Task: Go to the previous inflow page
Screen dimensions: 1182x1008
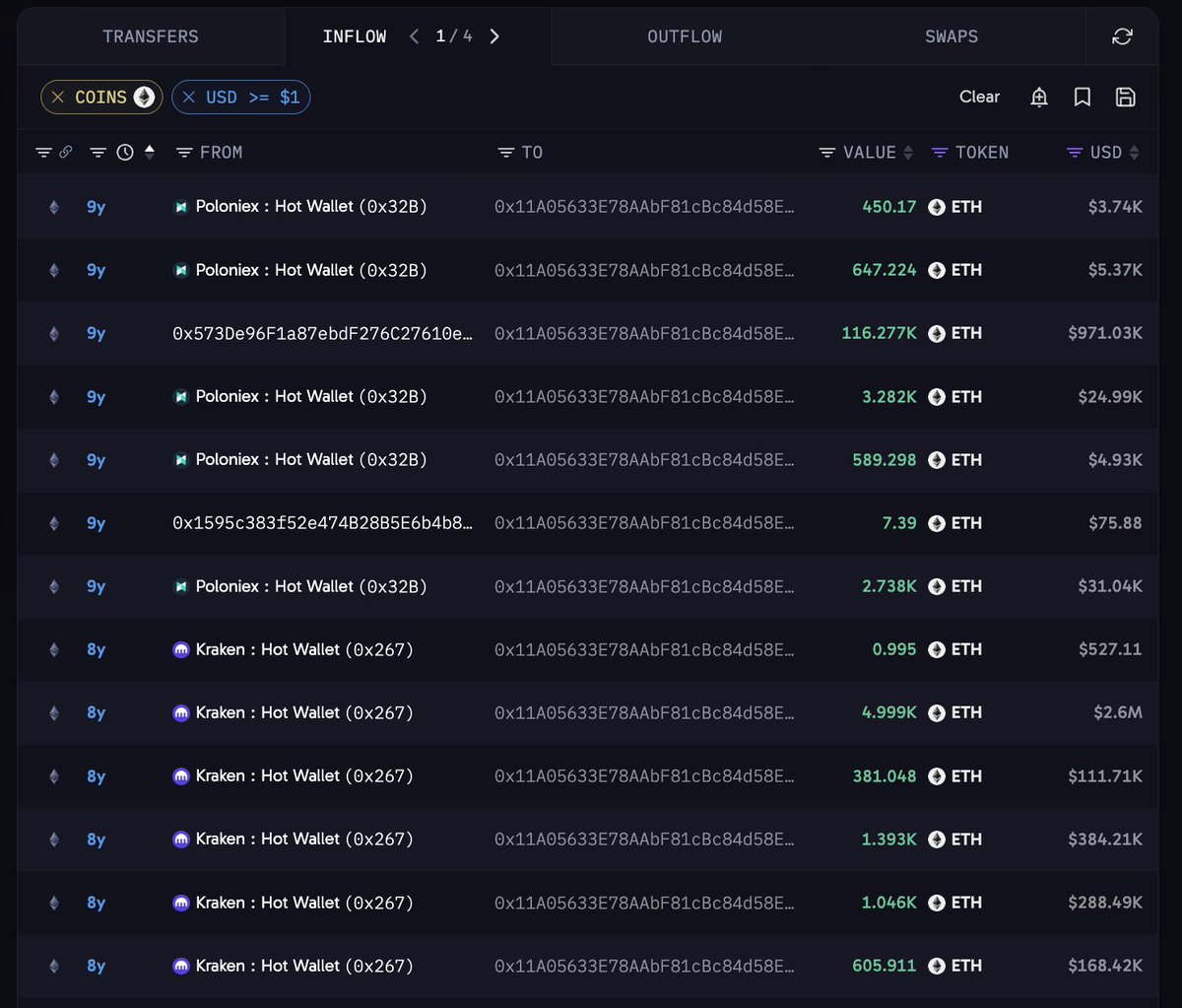Action: coord(414,36)
